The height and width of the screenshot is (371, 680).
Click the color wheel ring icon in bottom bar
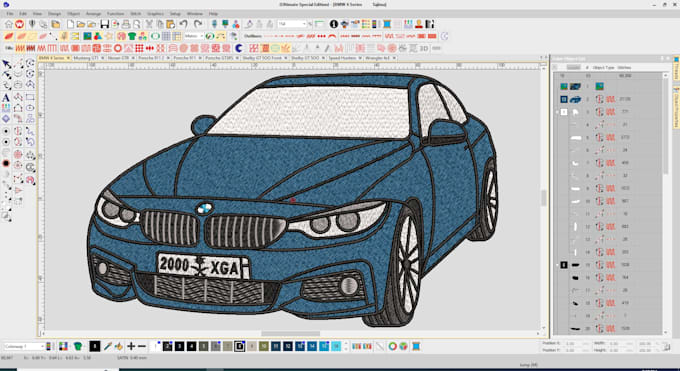(392, 346)
